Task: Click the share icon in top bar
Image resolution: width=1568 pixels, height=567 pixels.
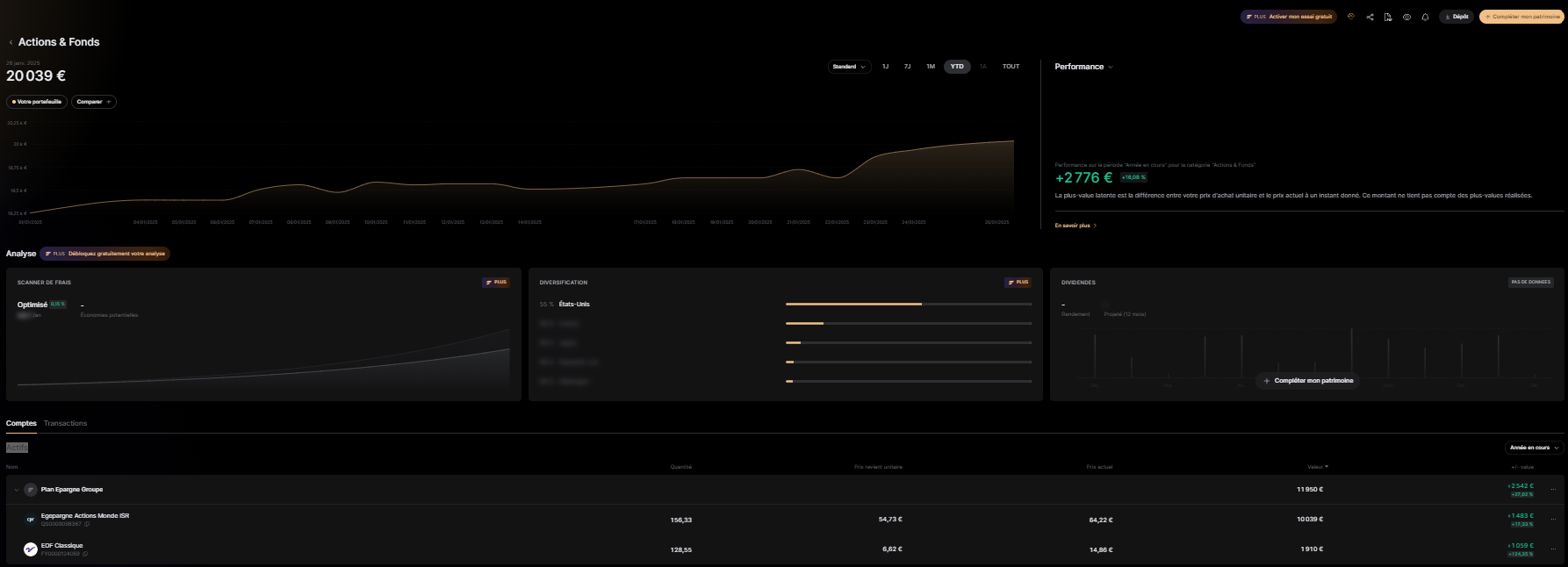Action: [x=1370, y=17]
